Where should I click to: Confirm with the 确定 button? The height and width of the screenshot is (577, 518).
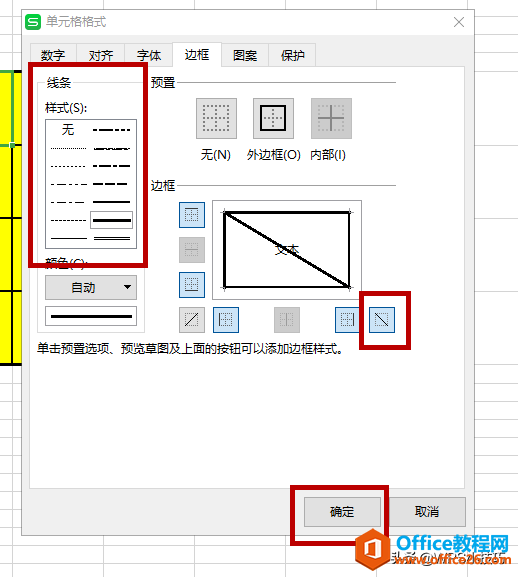(x=342, y=511)
